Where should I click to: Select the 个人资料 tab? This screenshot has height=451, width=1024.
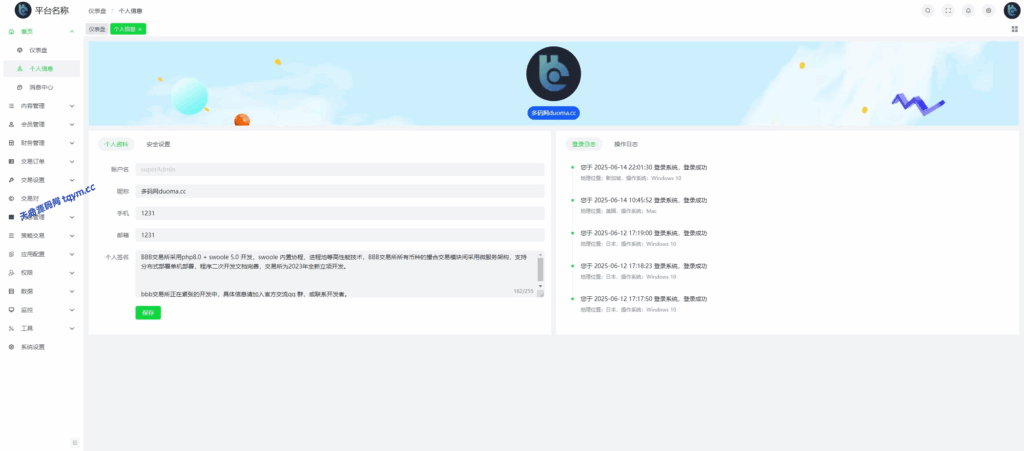116,144
